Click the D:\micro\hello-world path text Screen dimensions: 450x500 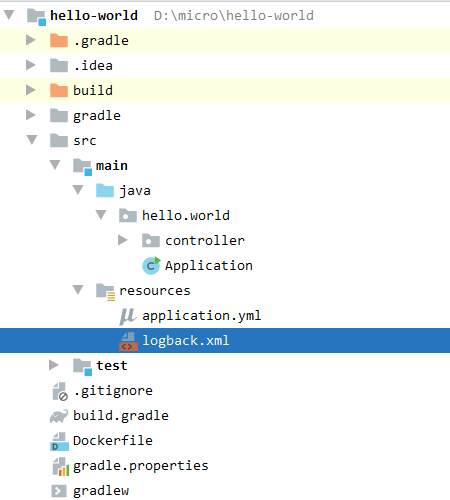pyautogui.click(x=234, y=15)
